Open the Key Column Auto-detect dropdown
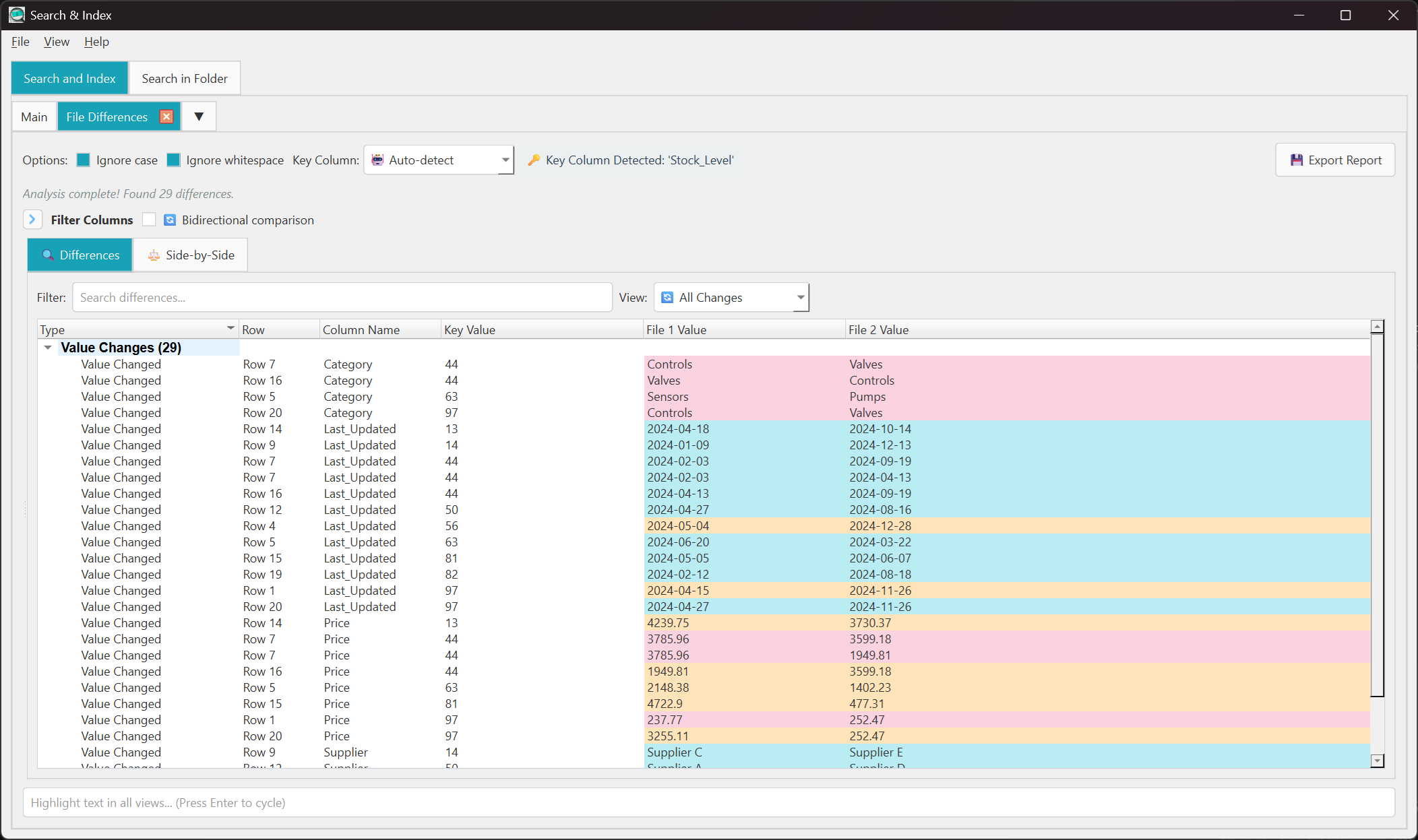This screenshot has height=840, width=1418. pyautogui.click(x=505, y=160)
